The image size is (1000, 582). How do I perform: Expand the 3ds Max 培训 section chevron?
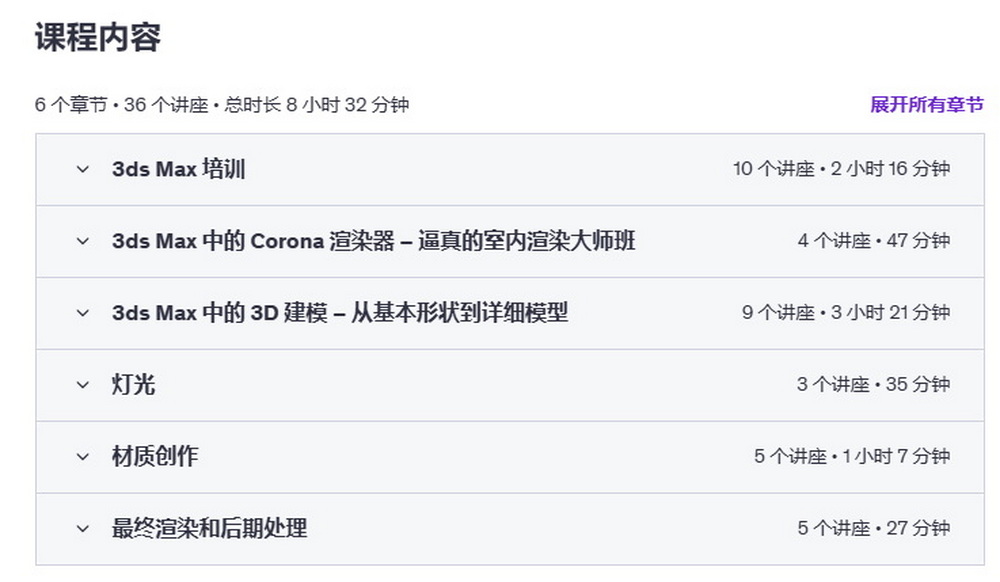click(83, 170)
